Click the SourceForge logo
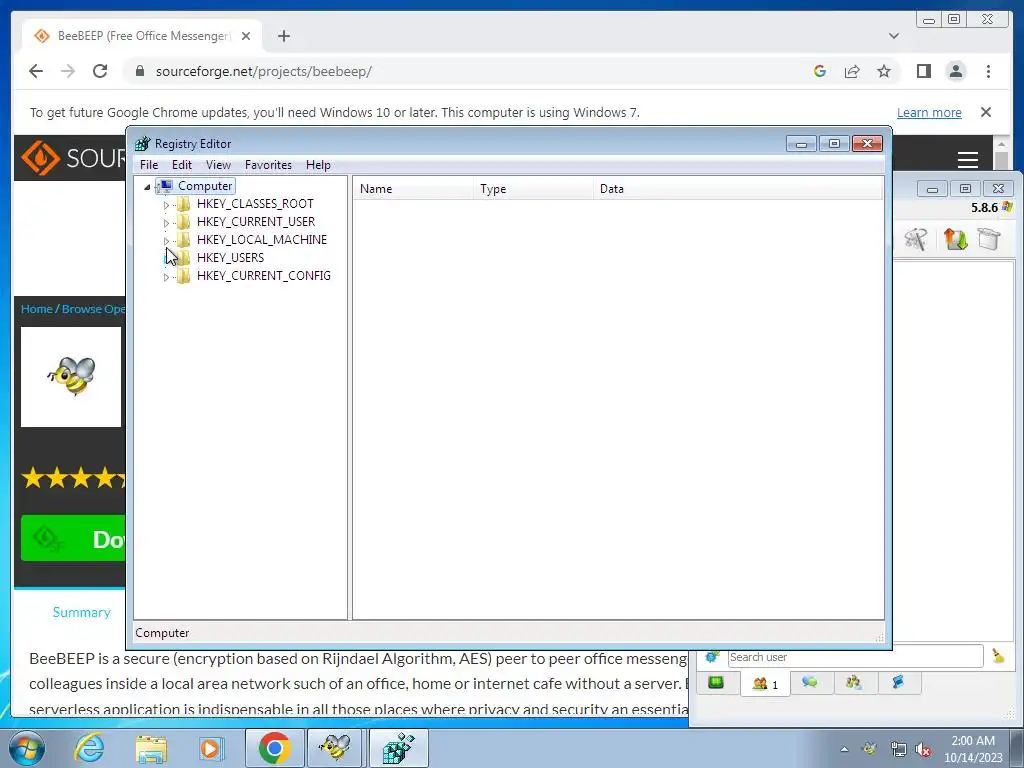Screen dimensions: 1024x768 72,157
